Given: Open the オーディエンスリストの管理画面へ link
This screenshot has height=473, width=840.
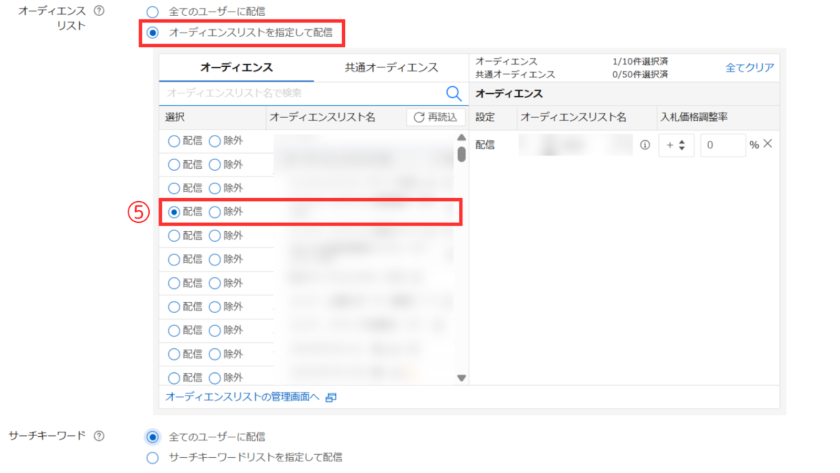Looking at the screenshot, I should coord(242,398).
